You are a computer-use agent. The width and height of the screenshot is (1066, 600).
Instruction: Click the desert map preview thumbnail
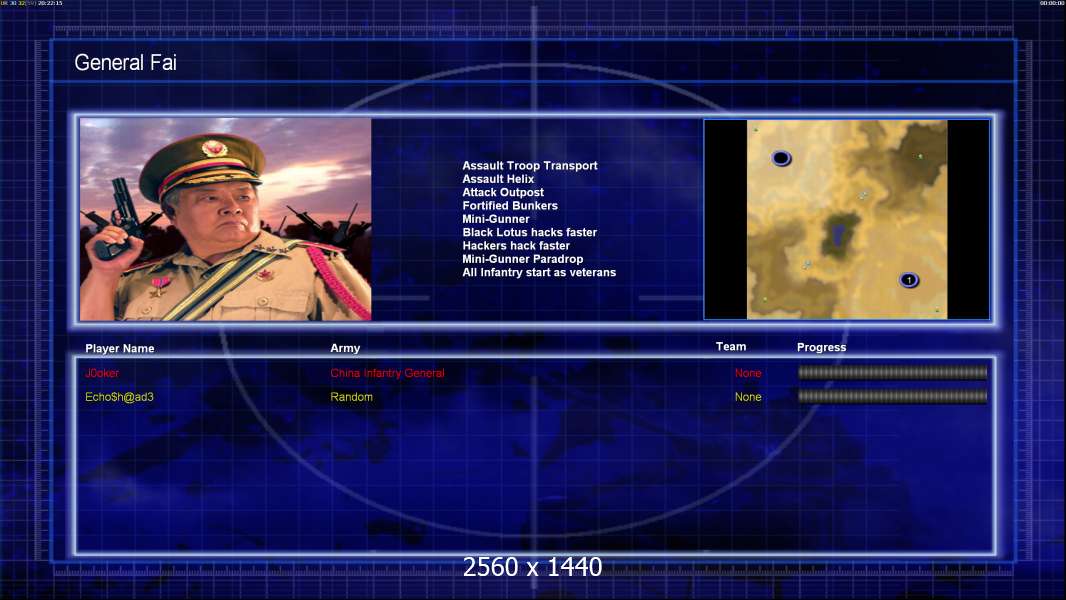pos(846,219)
